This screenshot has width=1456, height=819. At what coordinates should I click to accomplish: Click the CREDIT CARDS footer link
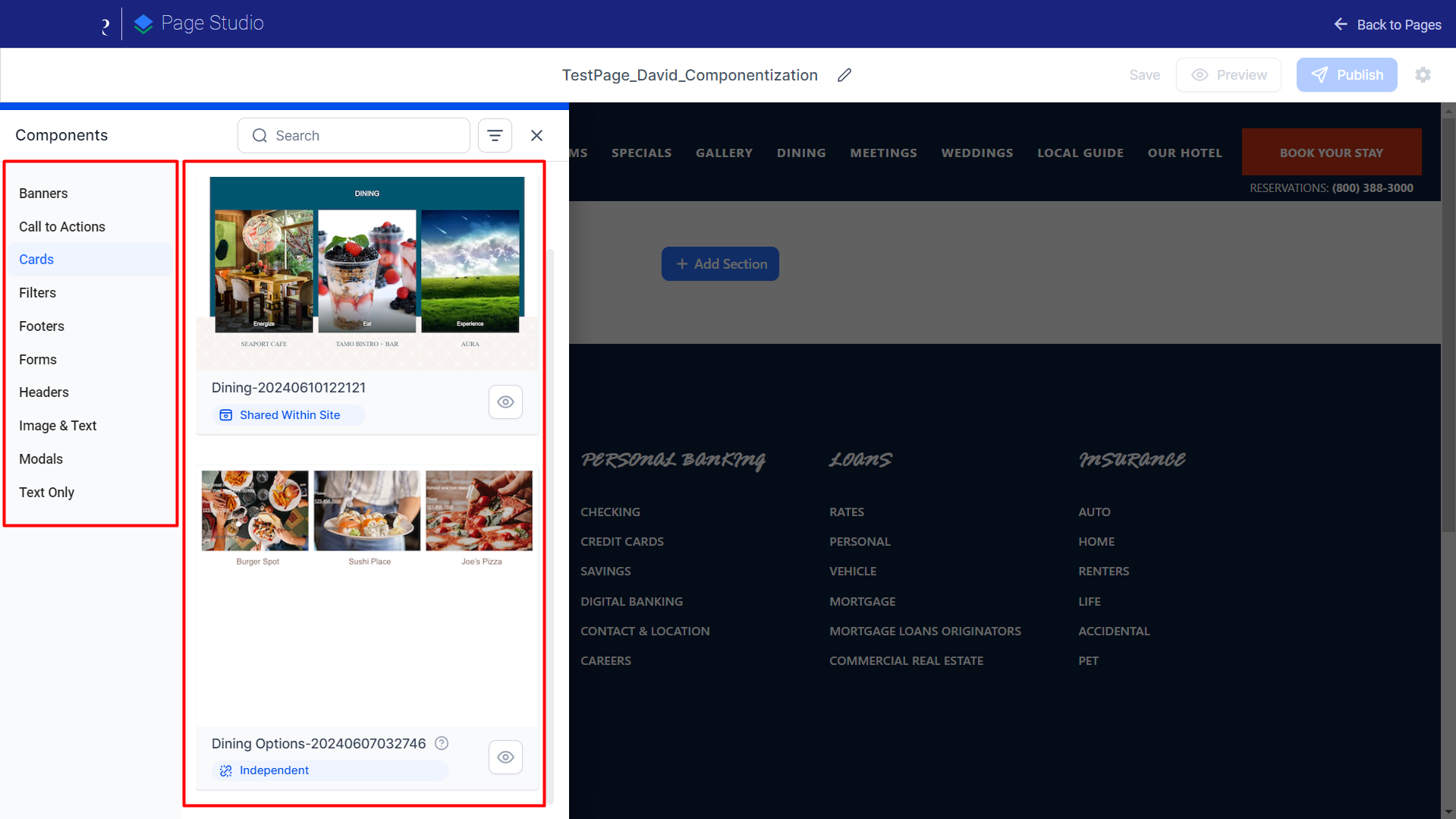(x=622, y=541)
